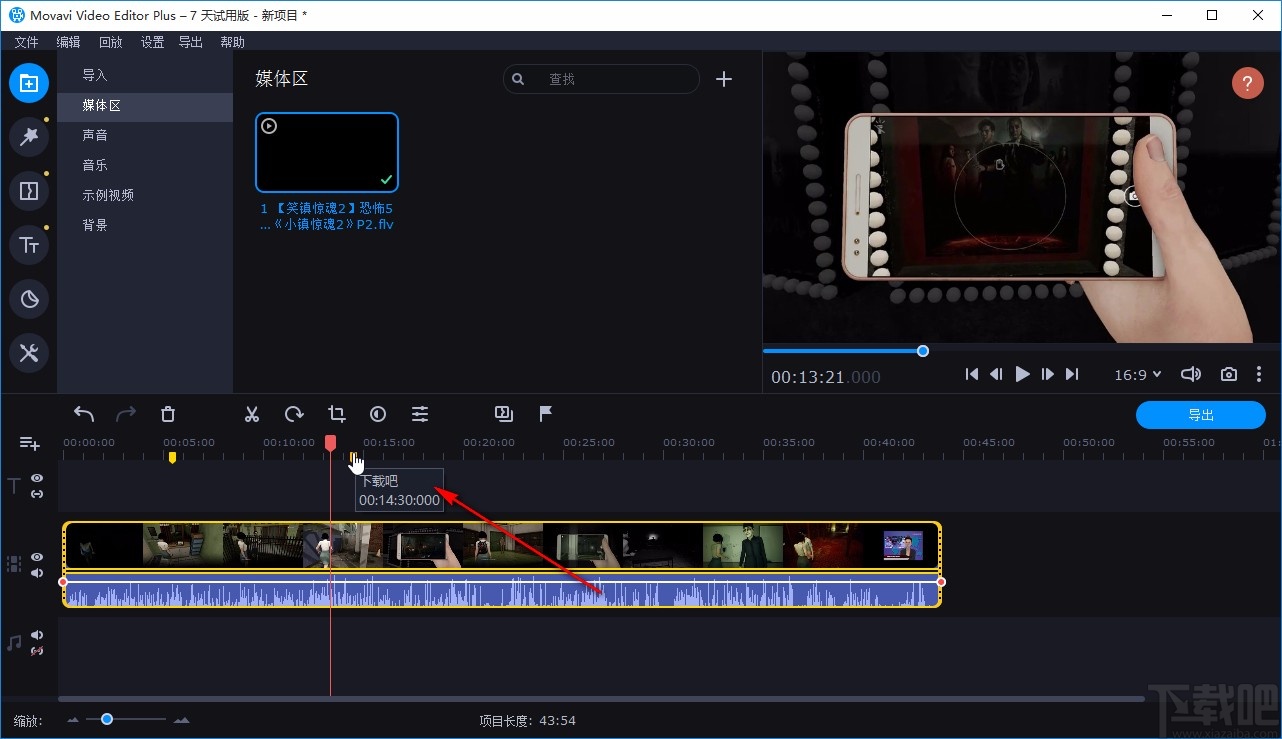Click the zoom out mountain icon
The height and width of the screenshot is (739, 1282).
[x=73, y=720]
